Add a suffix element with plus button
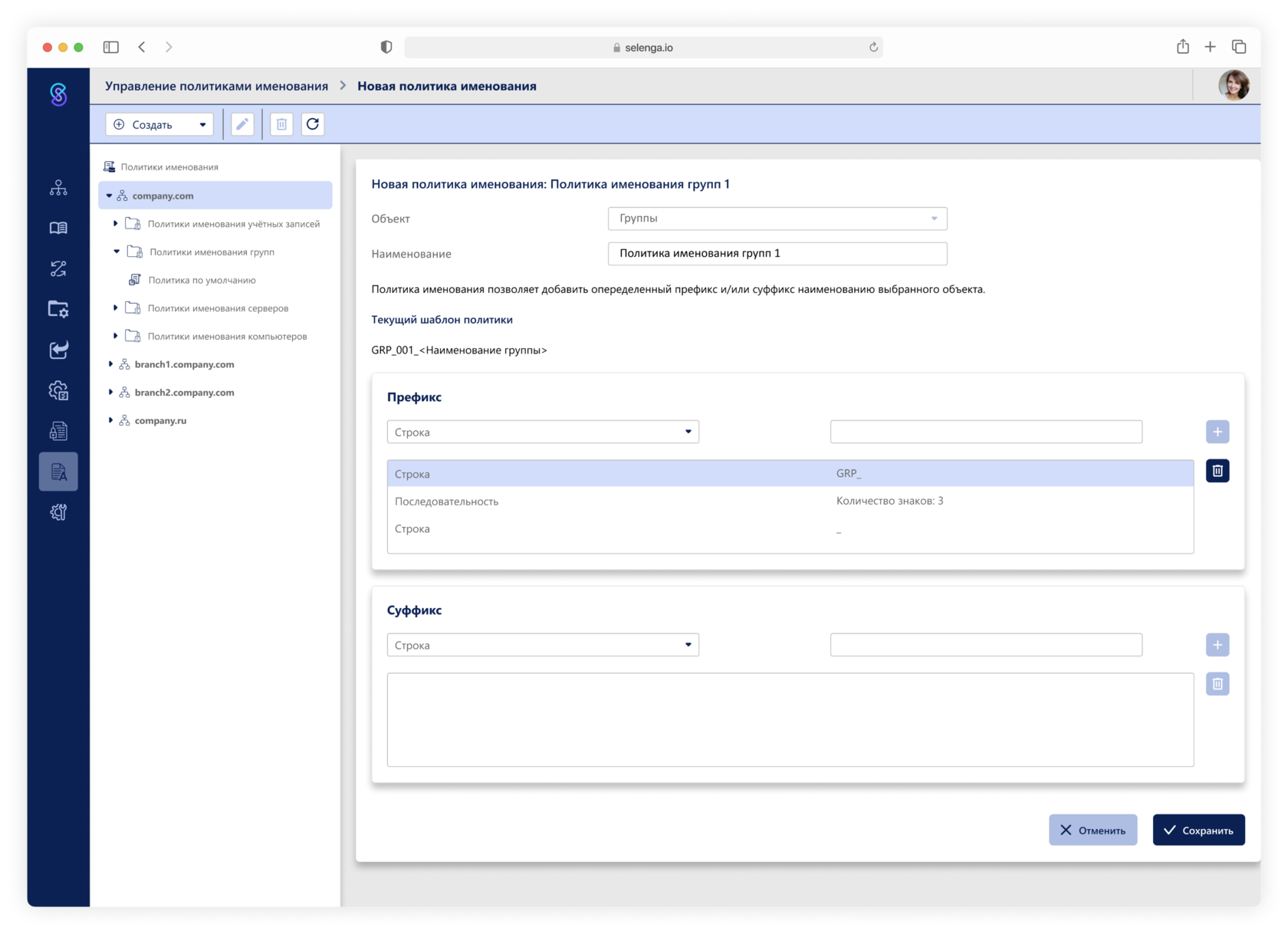 1217,645
